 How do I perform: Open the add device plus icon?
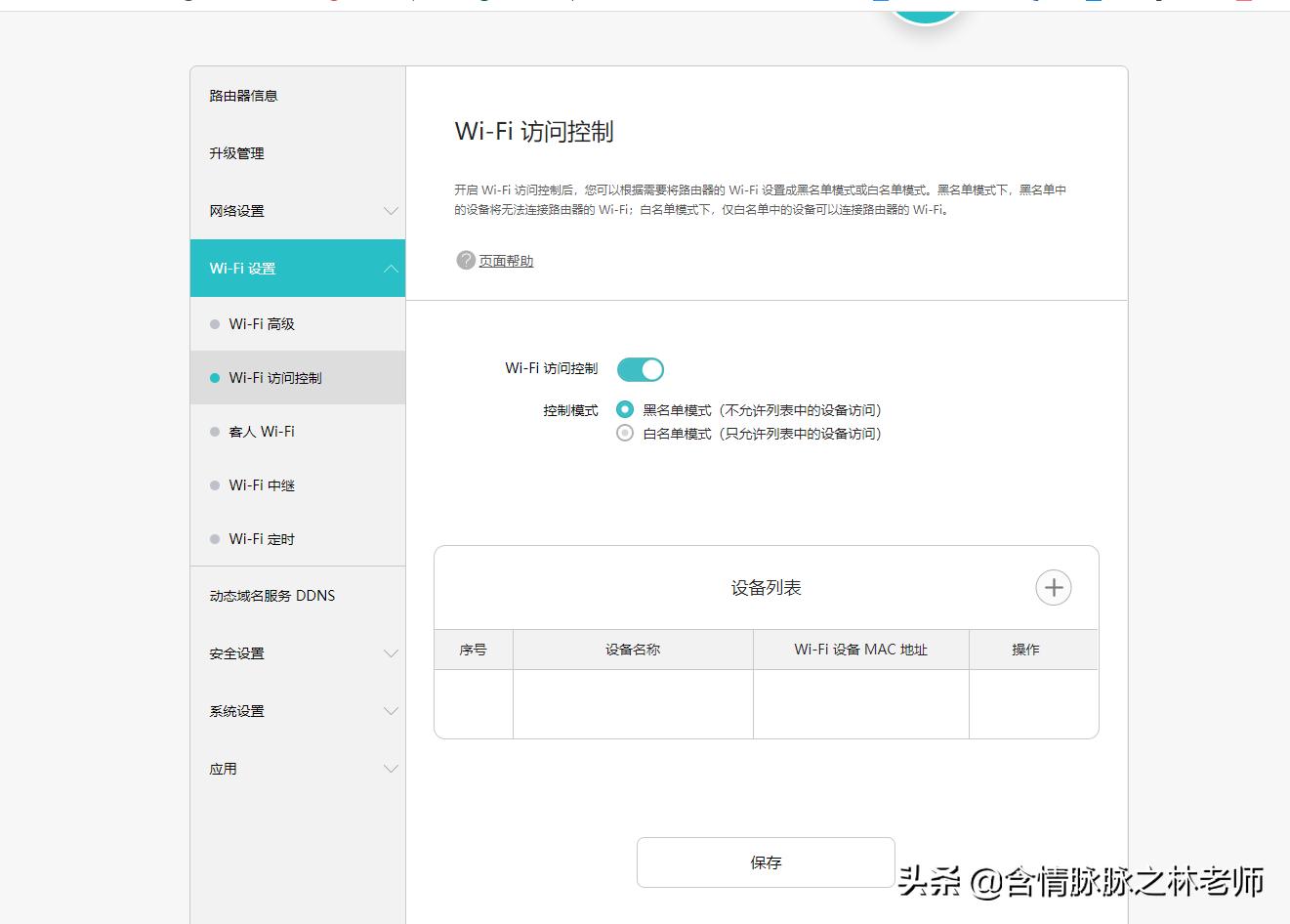pyautogui.click(x=1053, y=587)
